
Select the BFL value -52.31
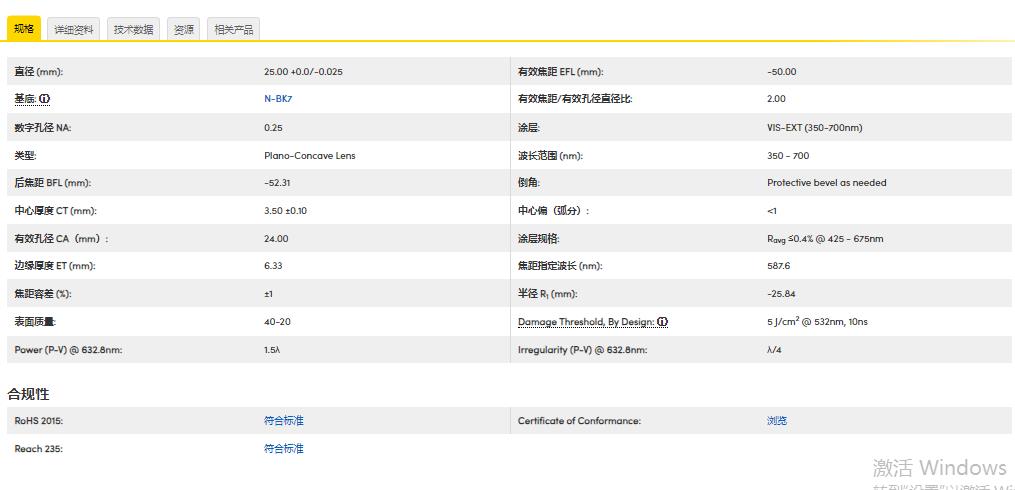click(x=277, y=183)
